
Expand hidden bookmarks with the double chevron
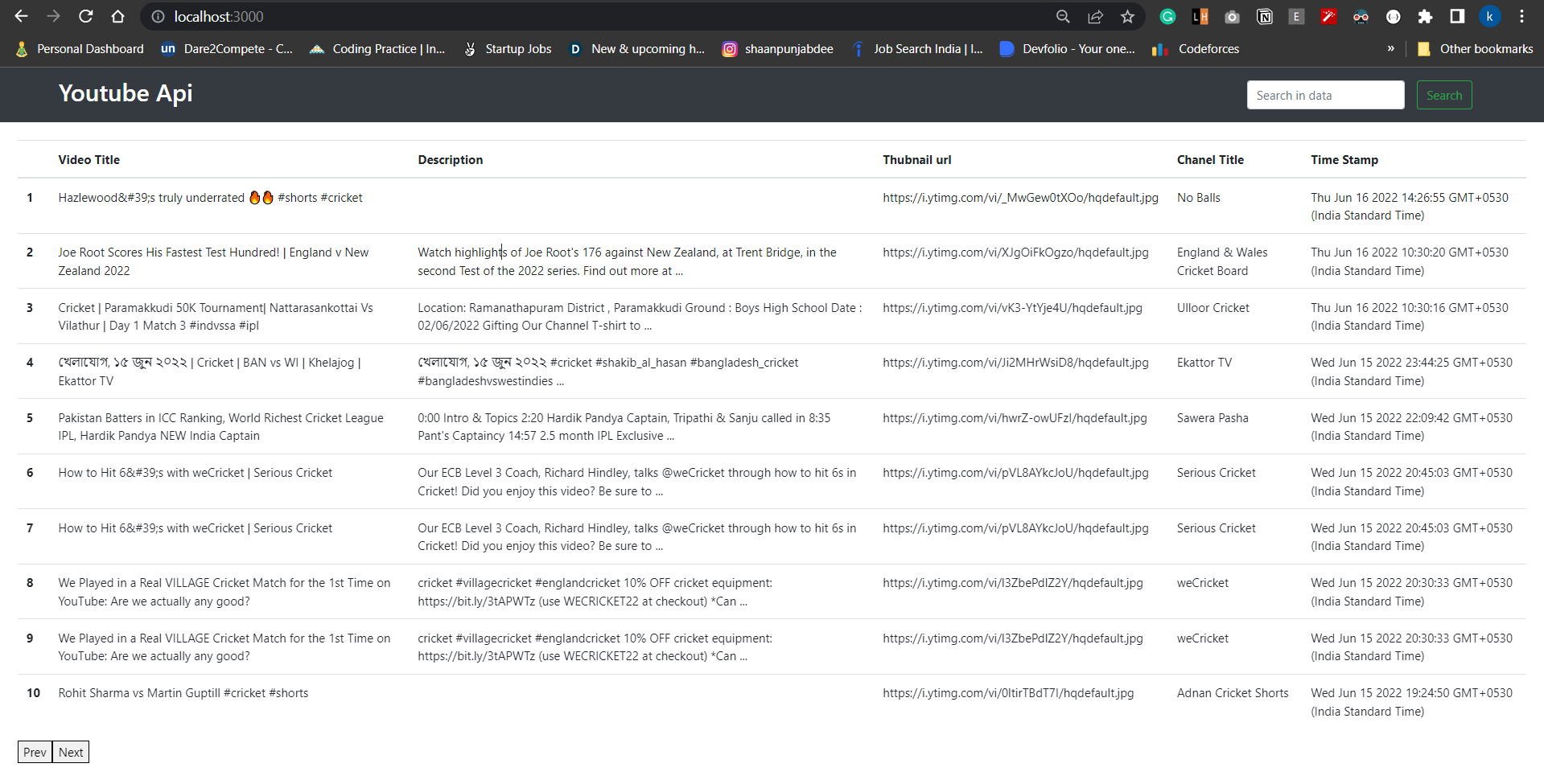[x=1390, y=48]
